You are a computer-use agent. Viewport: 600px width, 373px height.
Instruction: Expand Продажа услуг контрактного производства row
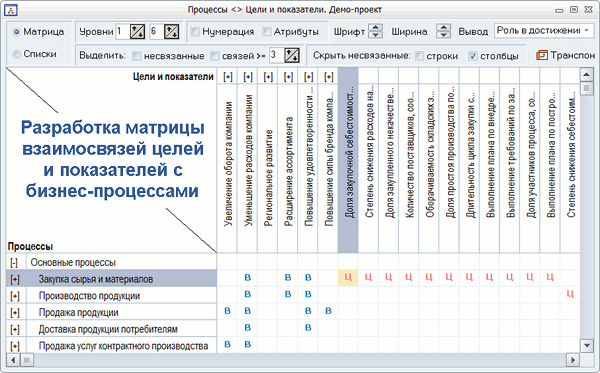(15, 346)
